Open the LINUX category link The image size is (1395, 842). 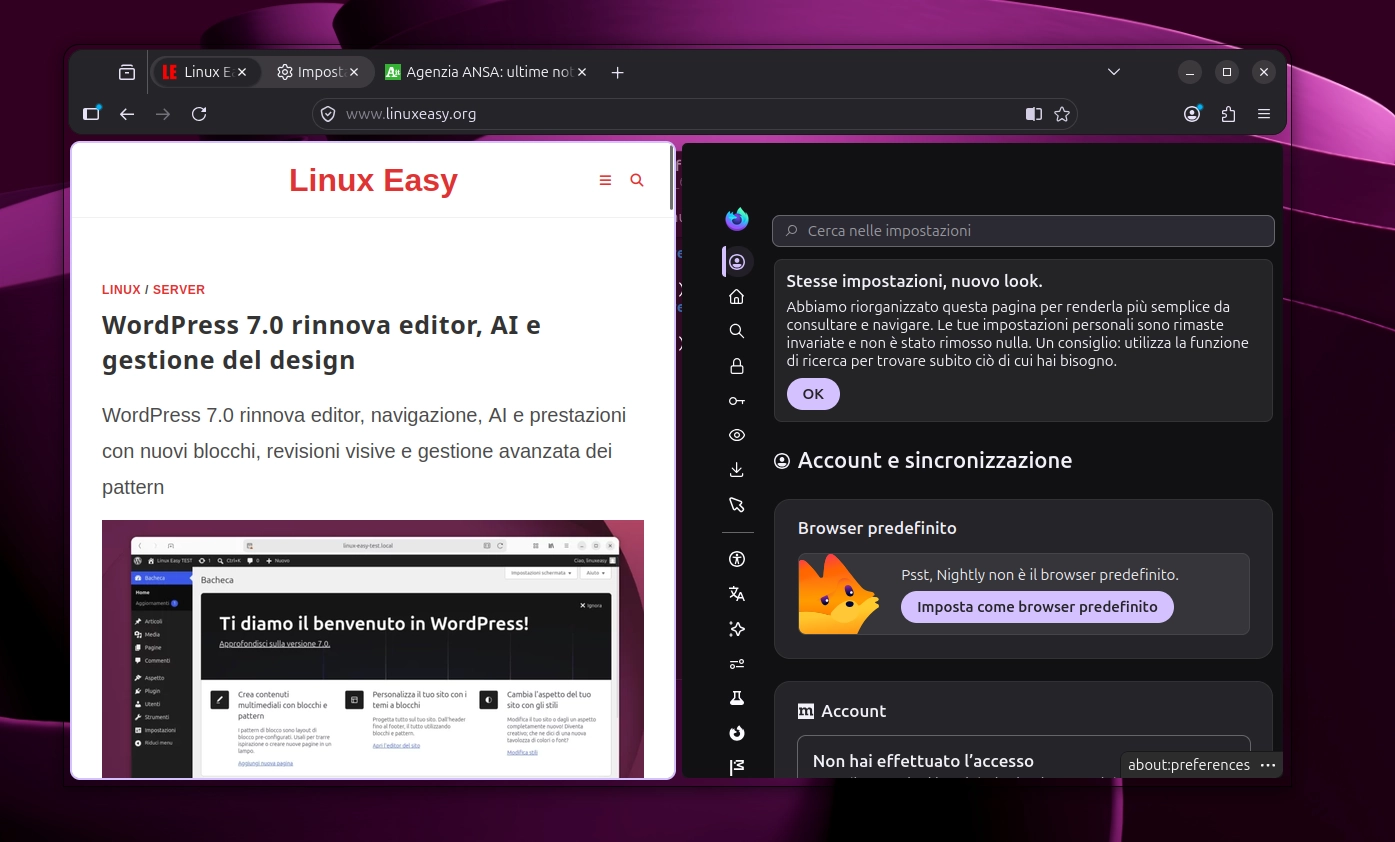(x=121, y=290)
